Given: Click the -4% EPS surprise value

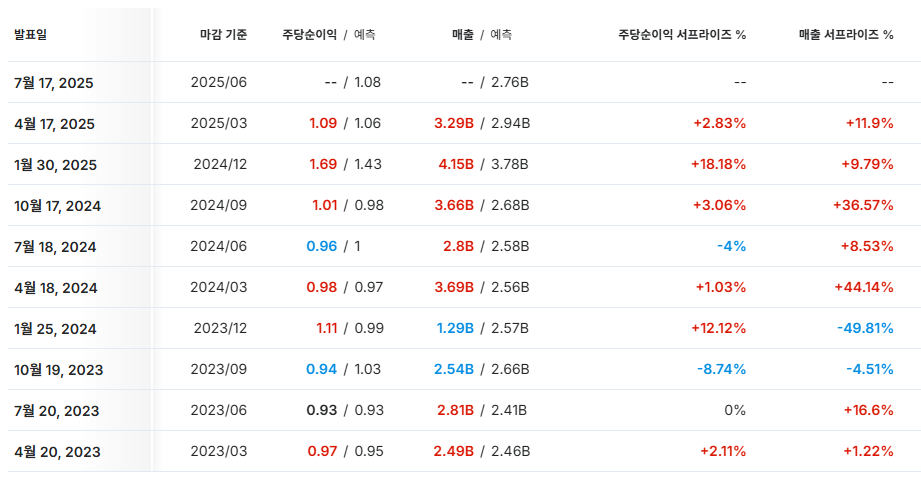Looking at the screenshot, I should point(731,247).
